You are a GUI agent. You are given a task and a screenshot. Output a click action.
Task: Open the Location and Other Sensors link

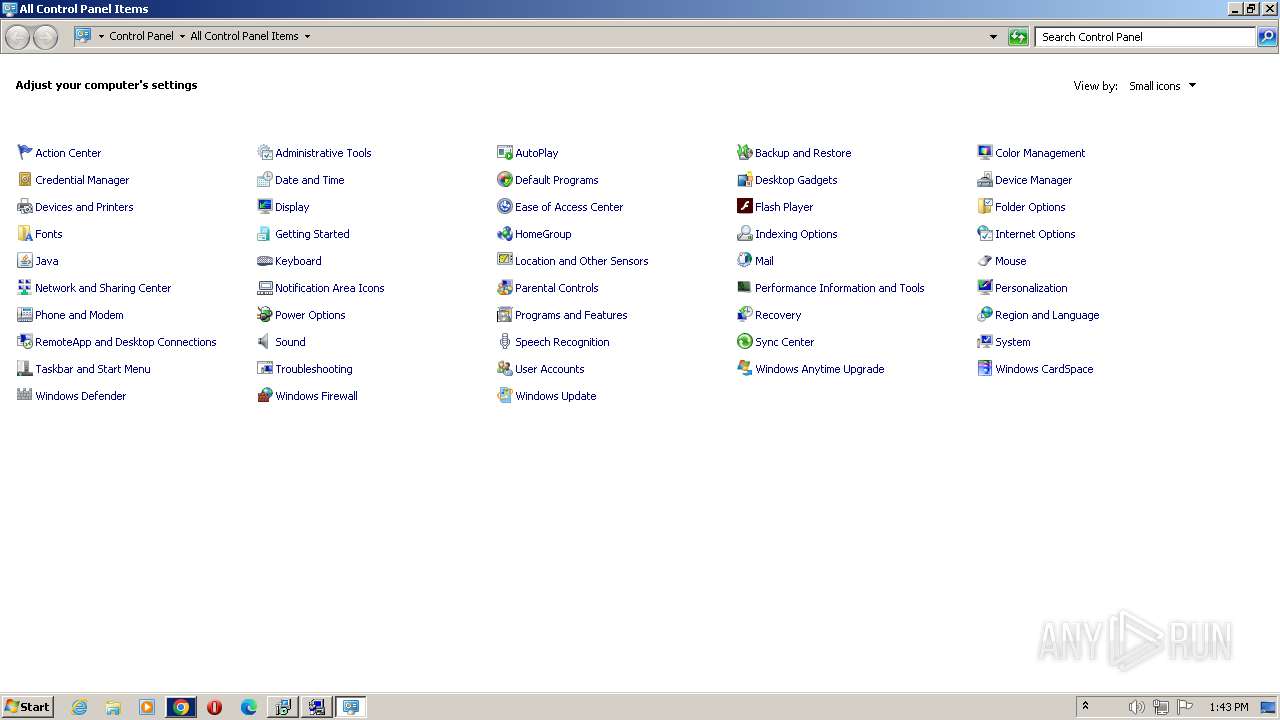pyautogui.click(x=581, y=261)
